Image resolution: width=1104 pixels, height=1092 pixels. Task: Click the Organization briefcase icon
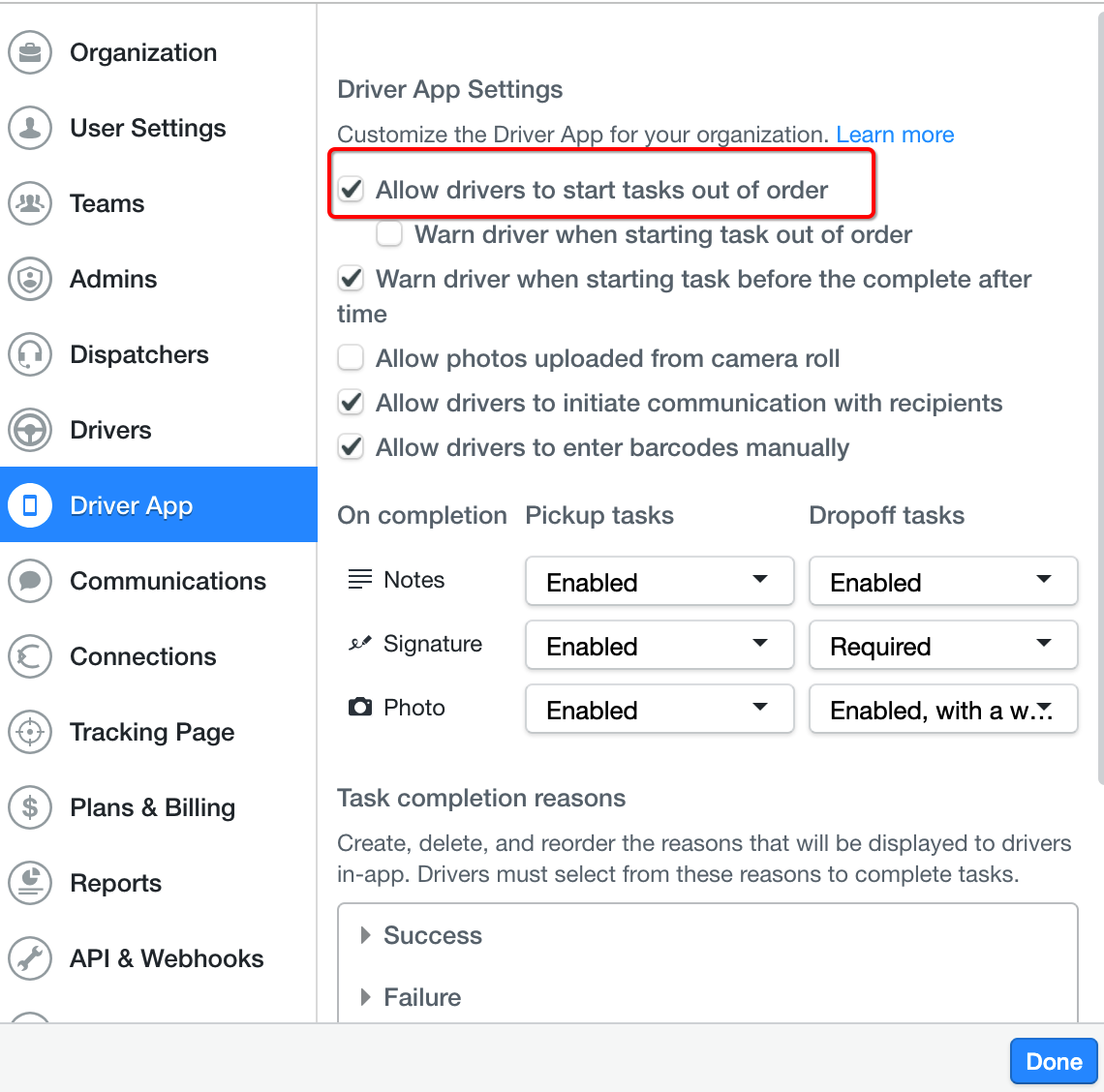pos(30,53)
